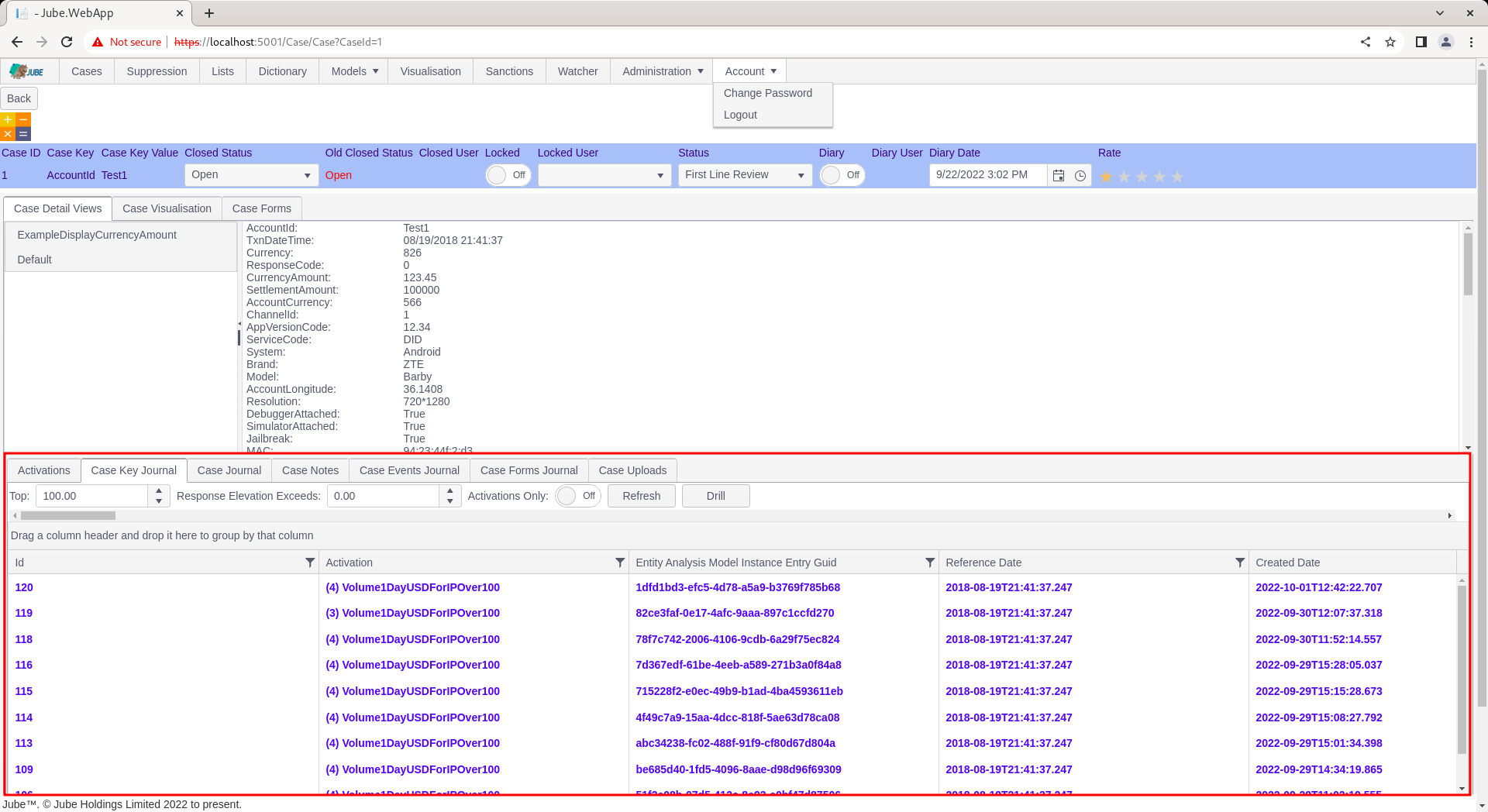Viewport: 1488px width, 812px height.
Task: Open a new browser tab
Action: [x=209, y=13]
